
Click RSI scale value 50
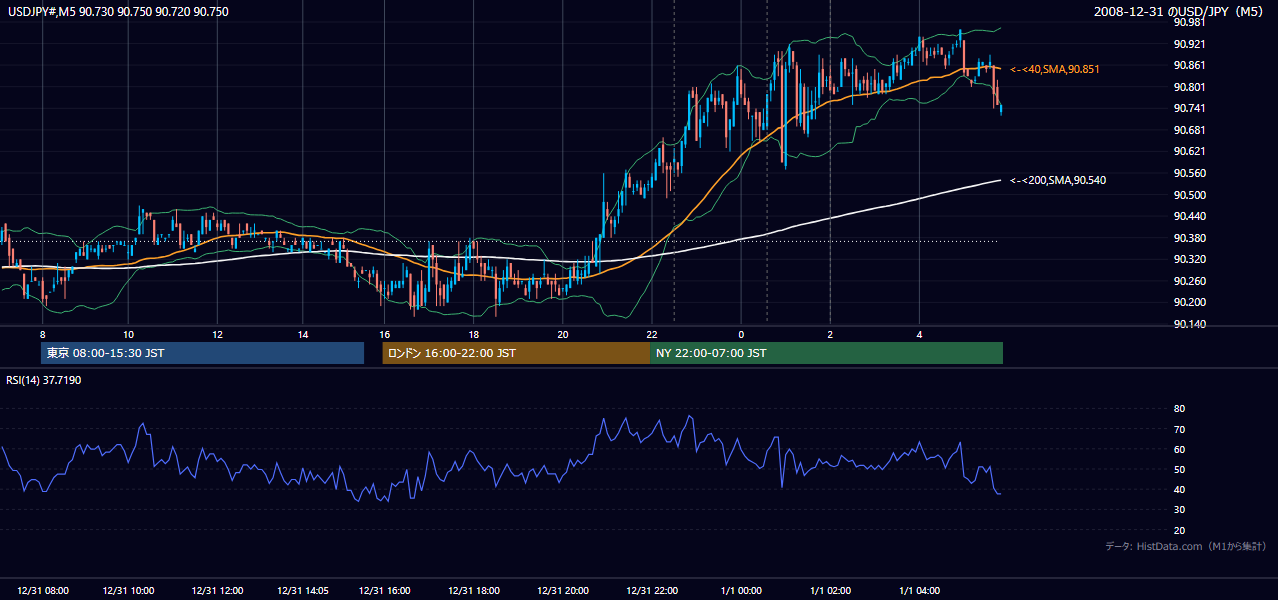tap(1179, 469)
